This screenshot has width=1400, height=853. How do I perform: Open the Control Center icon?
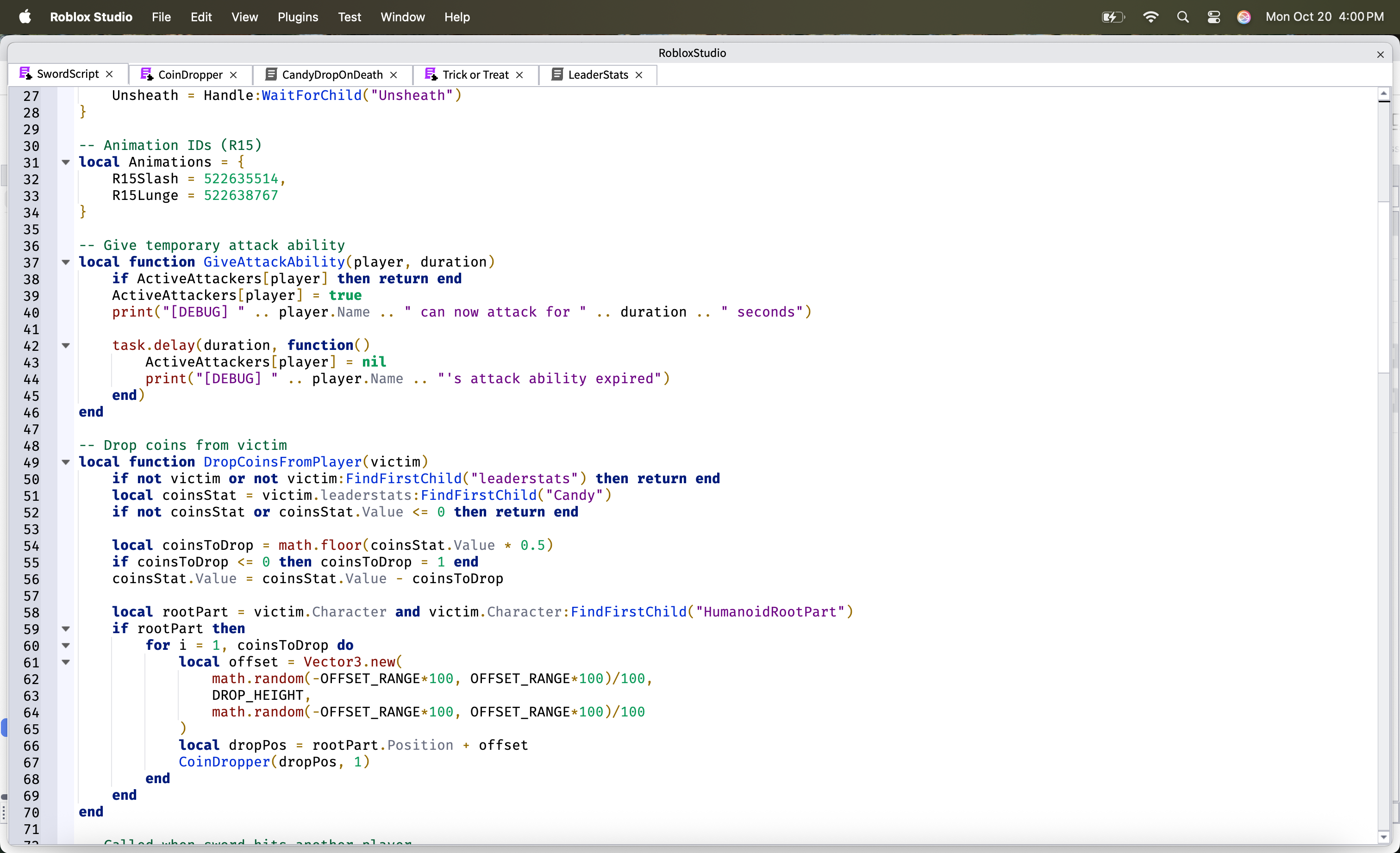tap(1213, 17)
